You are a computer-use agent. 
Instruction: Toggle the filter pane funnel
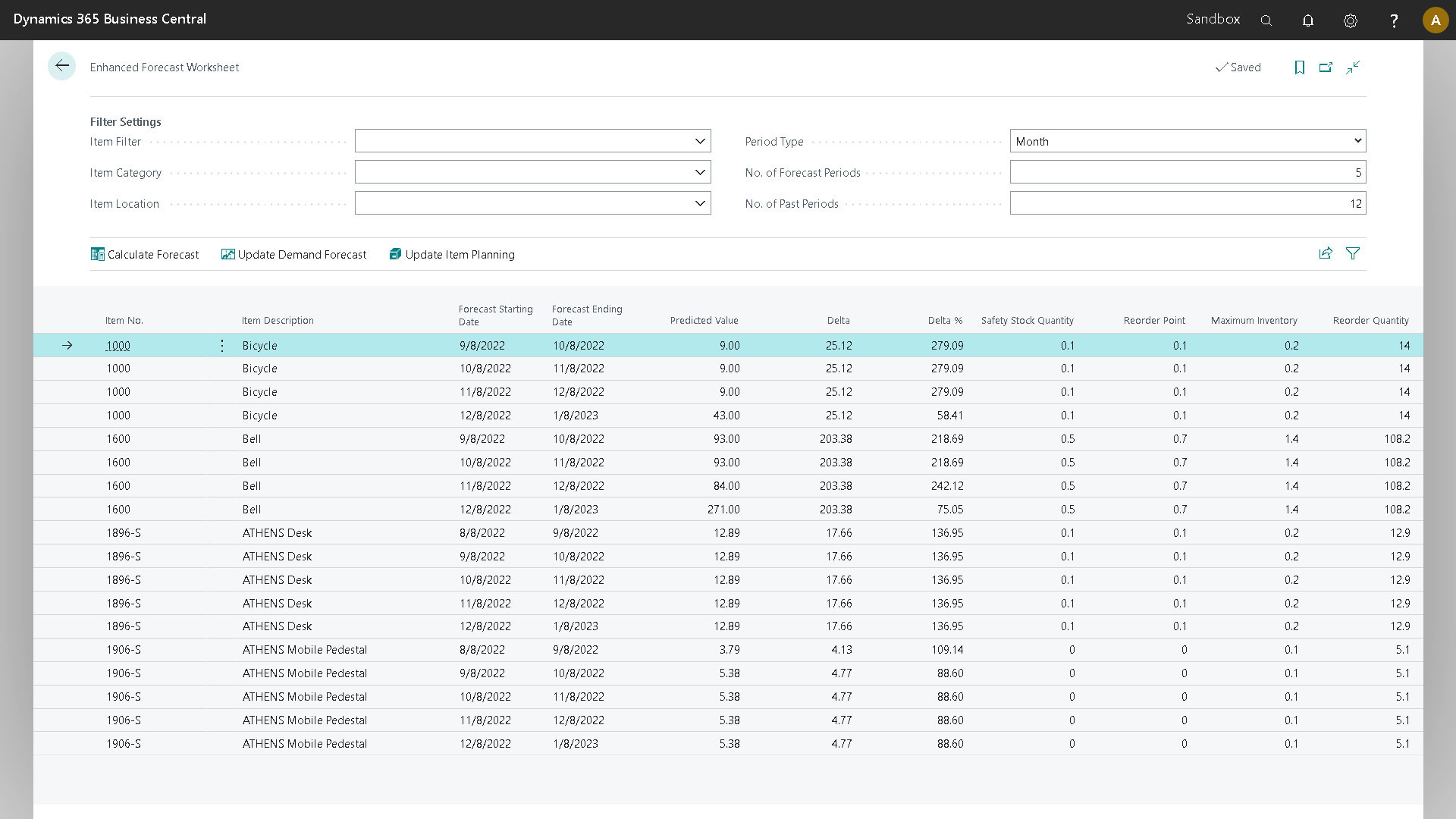click(1353, 253)
